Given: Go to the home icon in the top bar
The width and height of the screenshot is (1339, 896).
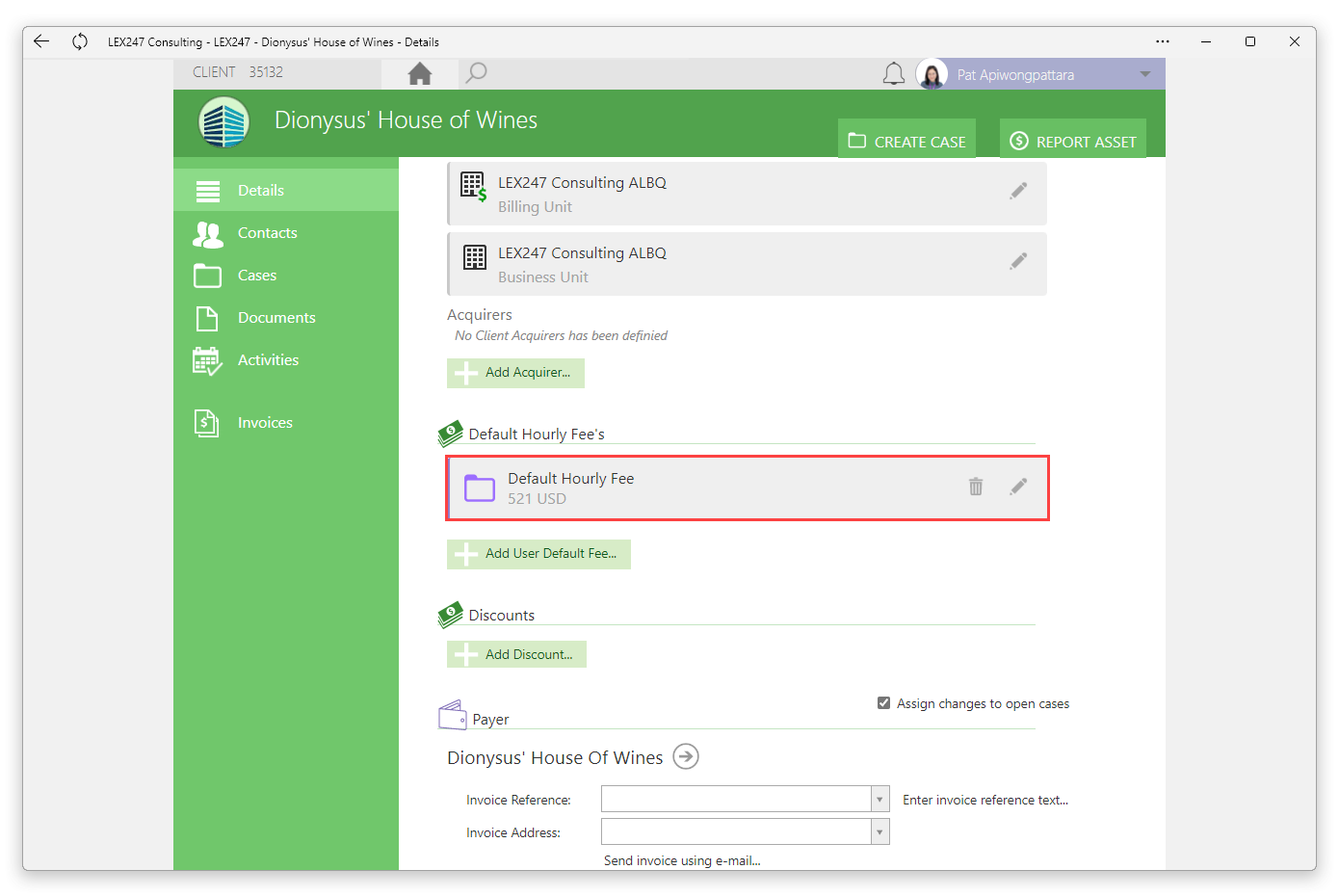Looking at the screenshot, I should pos(420,74).
